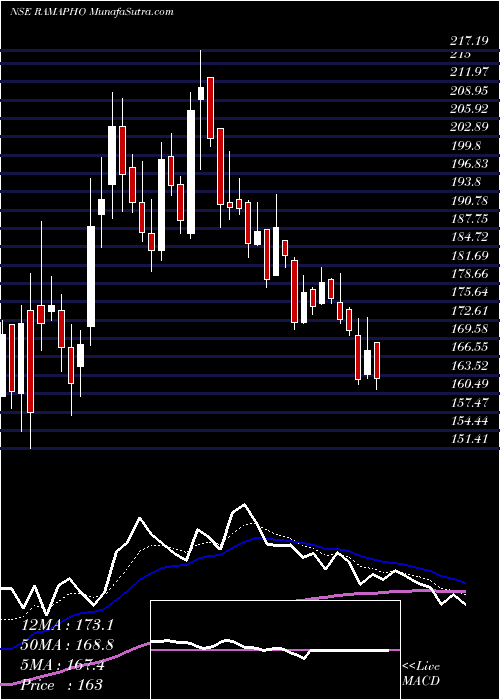Click the <<Live MACD label

pyautogui.click(x=421, y=673)
